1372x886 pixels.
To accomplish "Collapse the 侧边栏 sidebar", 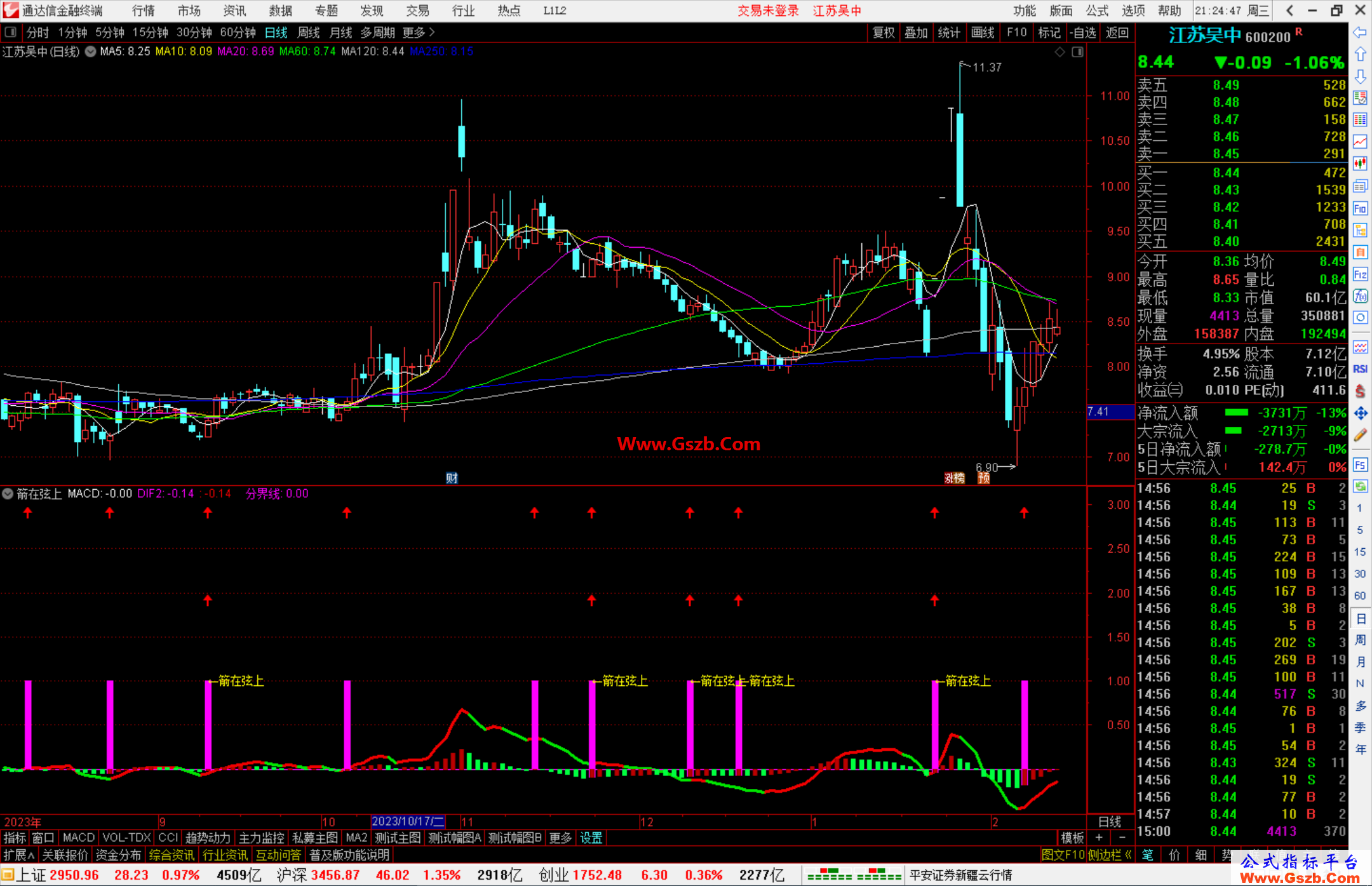I will point(1110,855).
